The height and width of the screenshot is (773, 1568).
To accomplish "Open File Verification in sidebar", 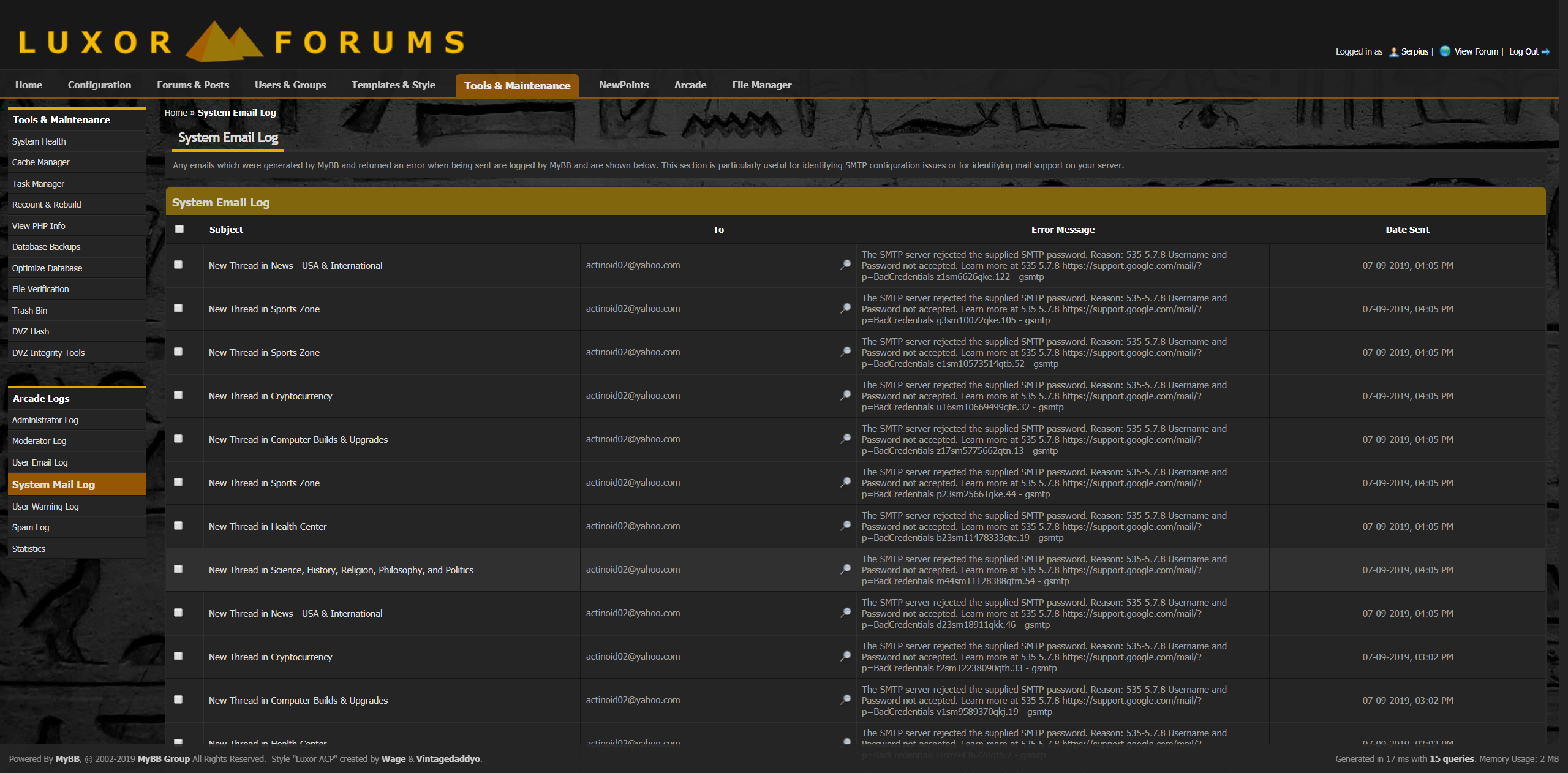I will coord(77,289).
